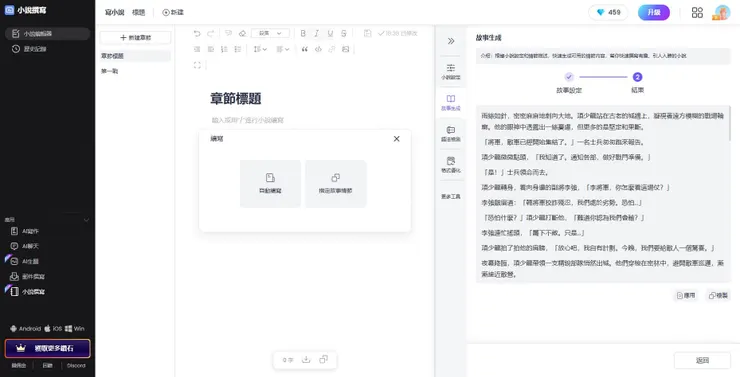Choose the 指定故事情節 option card
Screen dimensions: 740x377
[336, 184]
